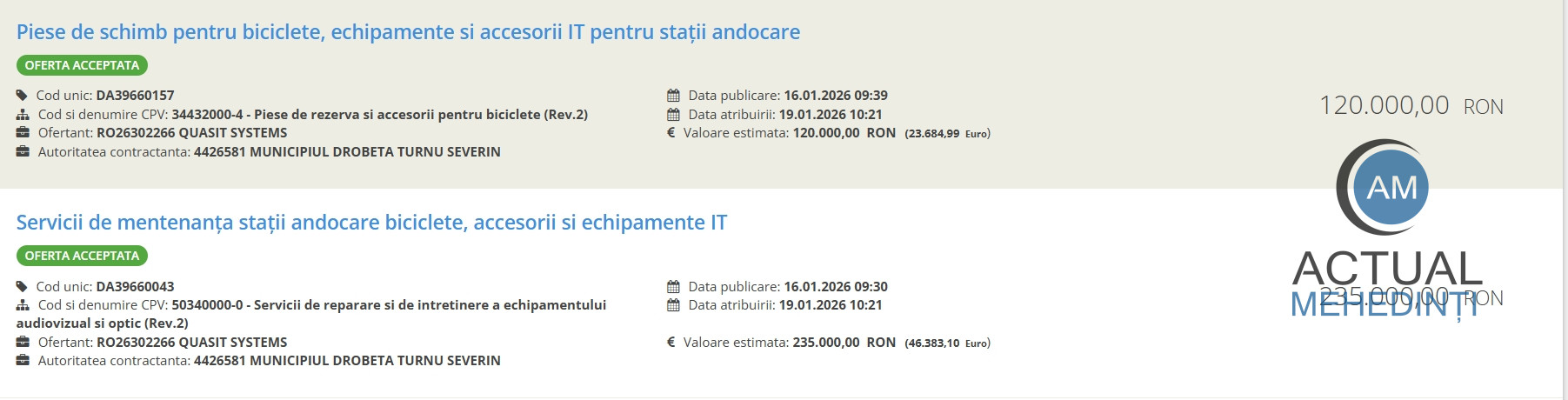Viewport: 1568px width, 400px height.
Task: Click the euro icon beside estimated value 120.000,00
Action: [671, 133]
